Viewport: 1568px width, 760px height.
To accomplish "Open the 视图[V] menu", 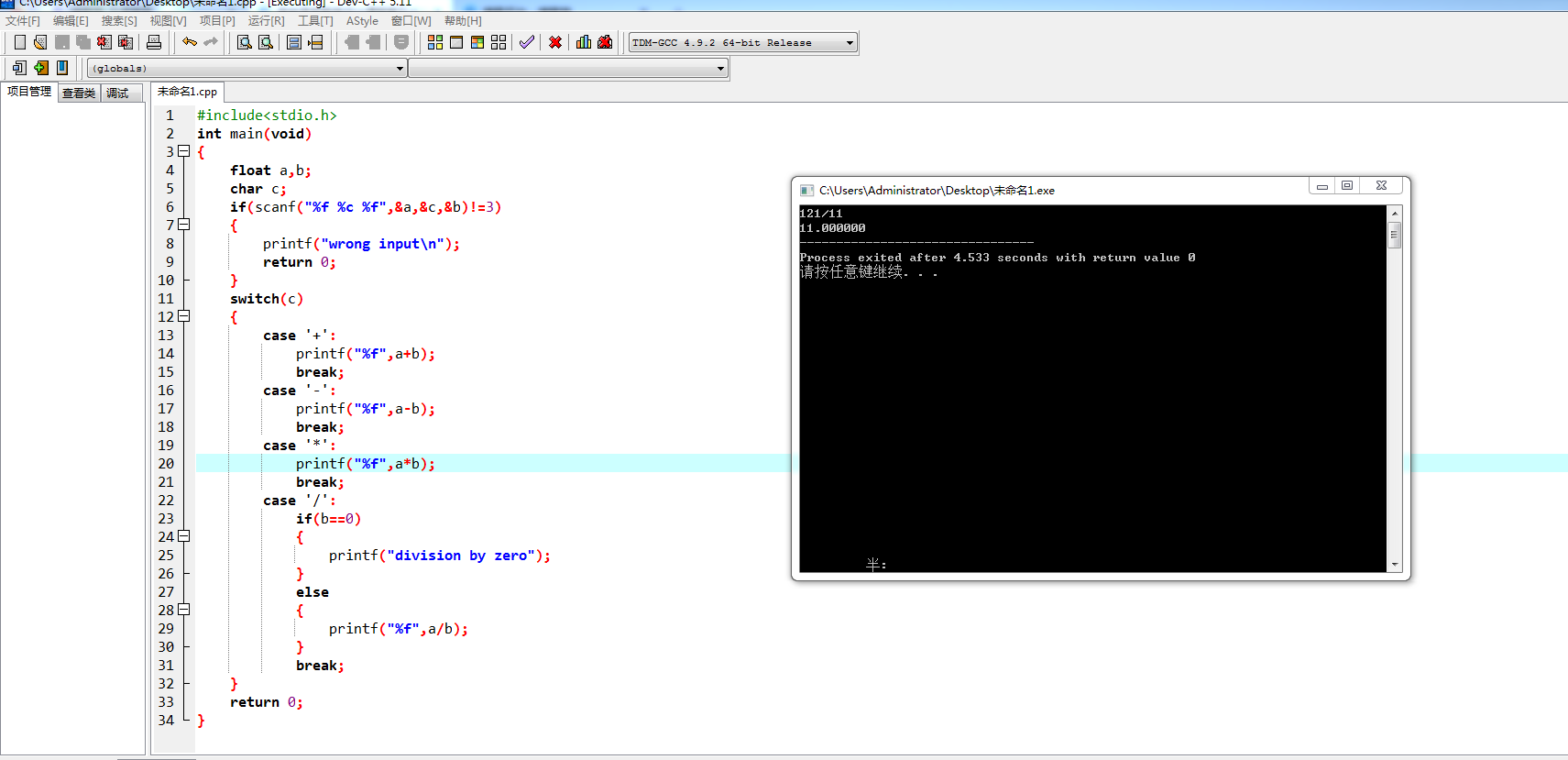I will point(168,20).
